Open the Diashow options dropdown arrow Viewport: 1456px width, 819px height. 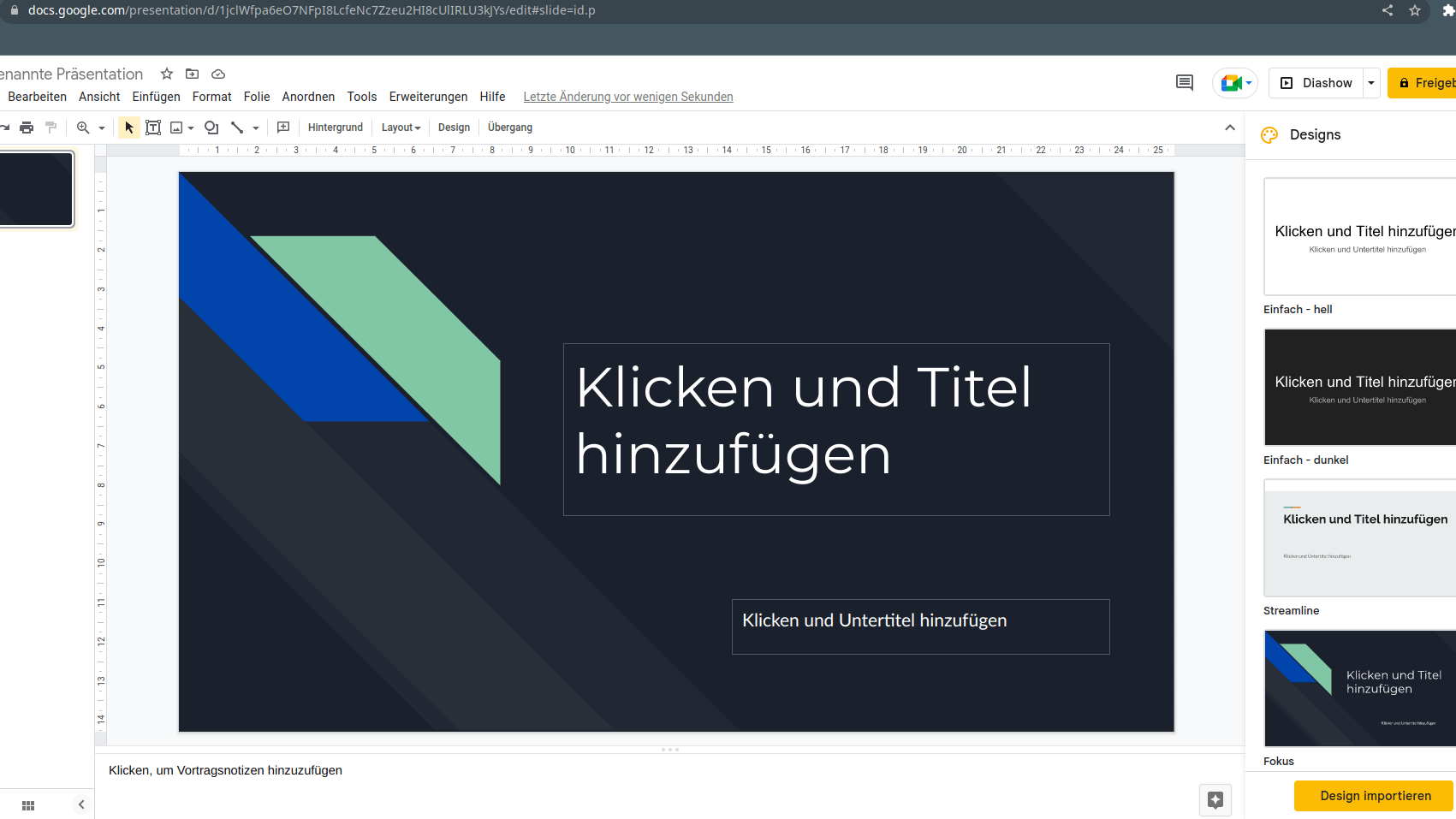click(x=1371, y=83)
